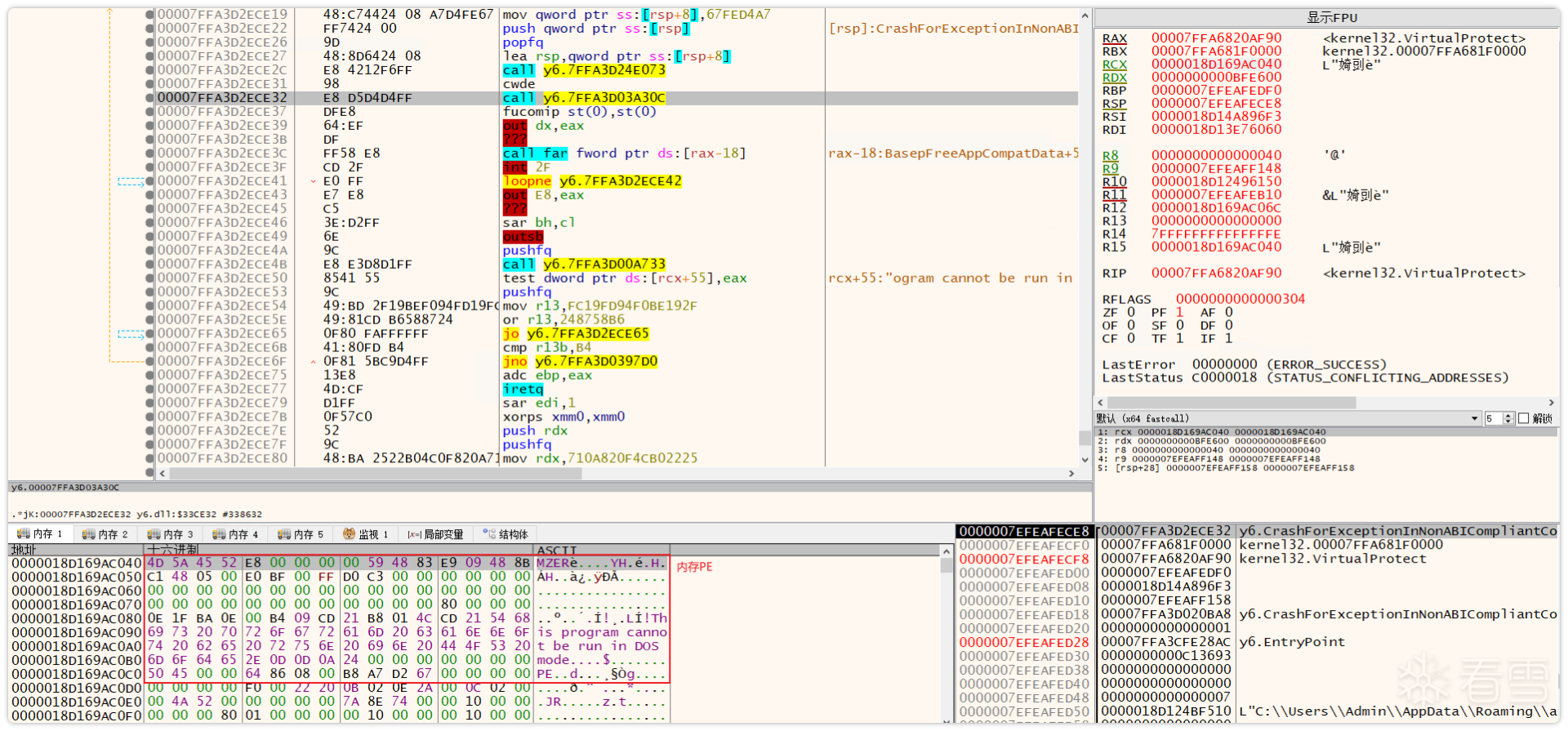Click the disassembly horizontal scrollbar thumb

point(376,474)
